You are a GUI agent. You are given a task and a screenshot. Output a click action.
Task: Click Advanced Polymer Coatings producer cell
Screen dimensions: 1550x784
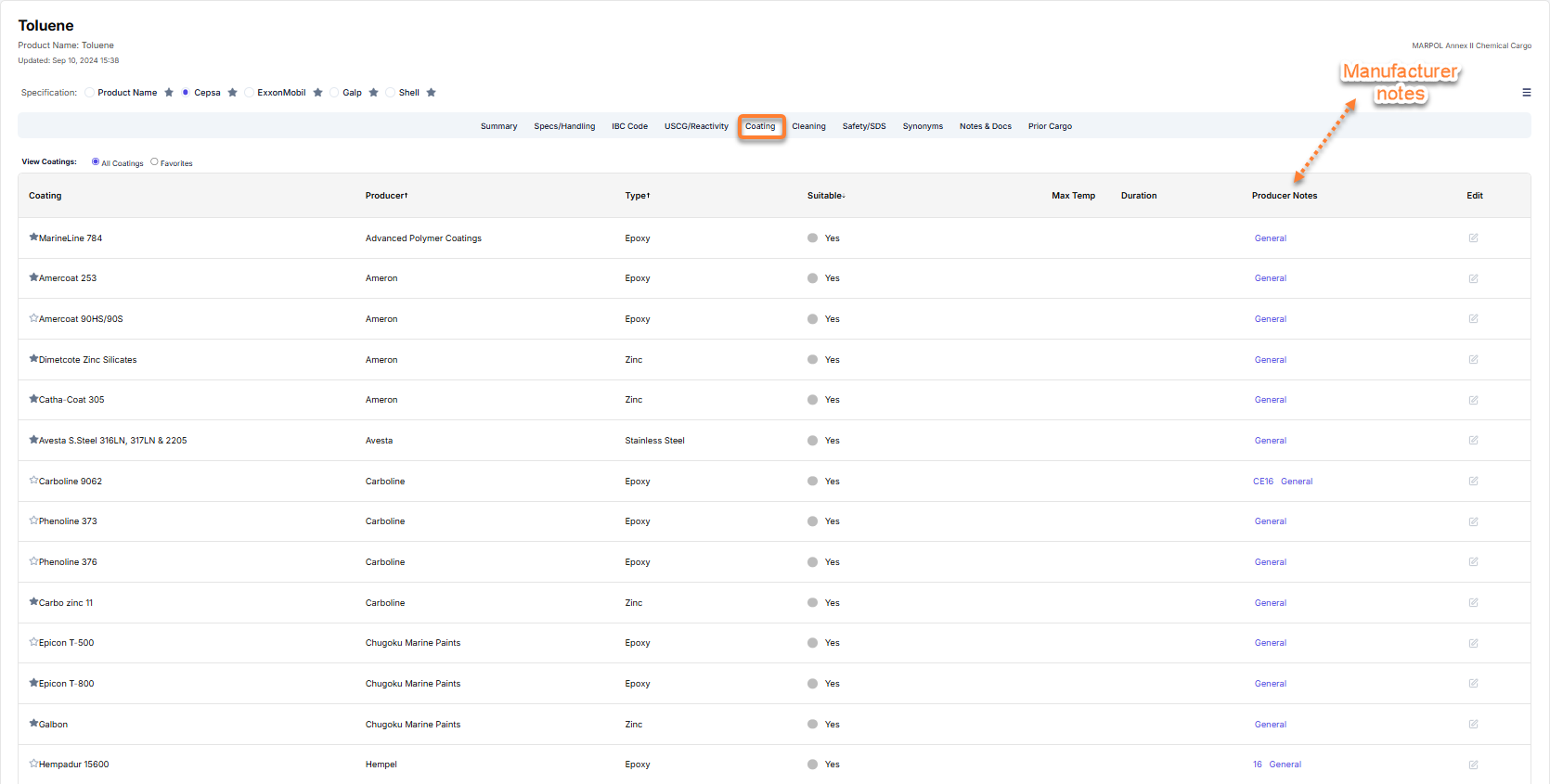(x=423, y=238)
